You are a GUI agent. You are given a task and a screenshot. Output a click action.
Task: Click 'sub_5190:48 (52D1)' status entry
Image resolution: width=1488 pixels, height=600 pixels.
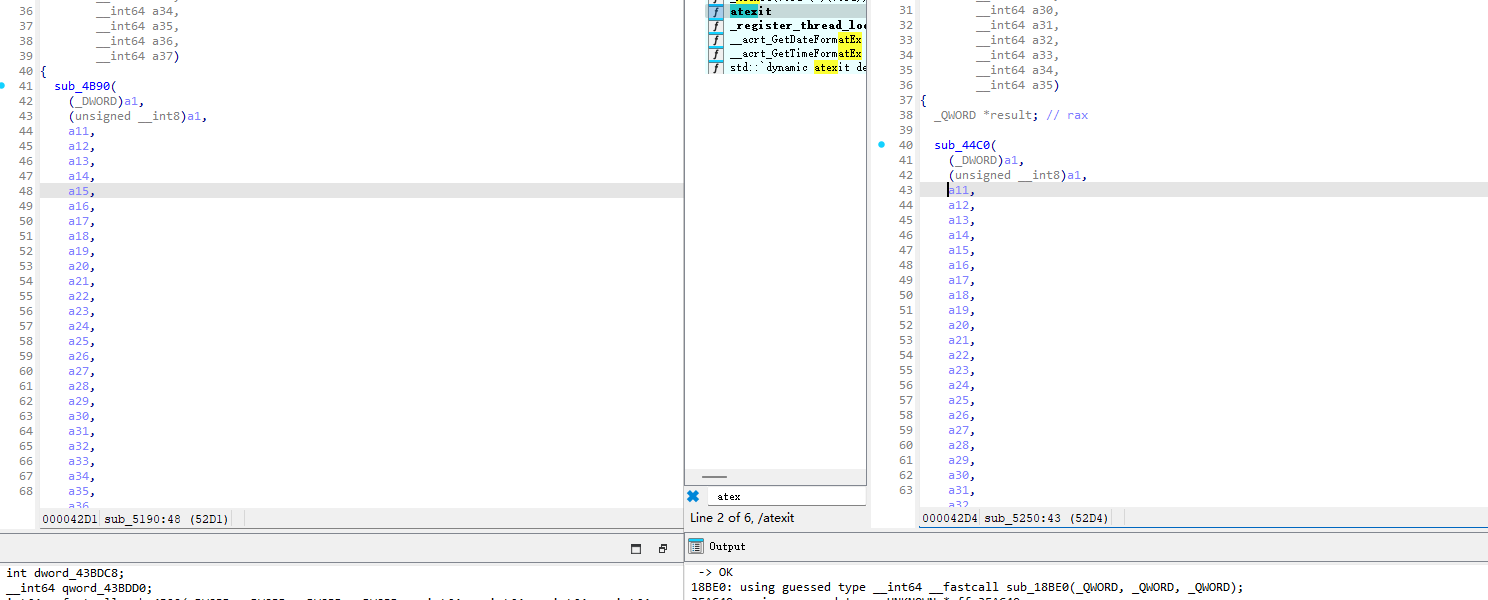[x=166, y=519]
